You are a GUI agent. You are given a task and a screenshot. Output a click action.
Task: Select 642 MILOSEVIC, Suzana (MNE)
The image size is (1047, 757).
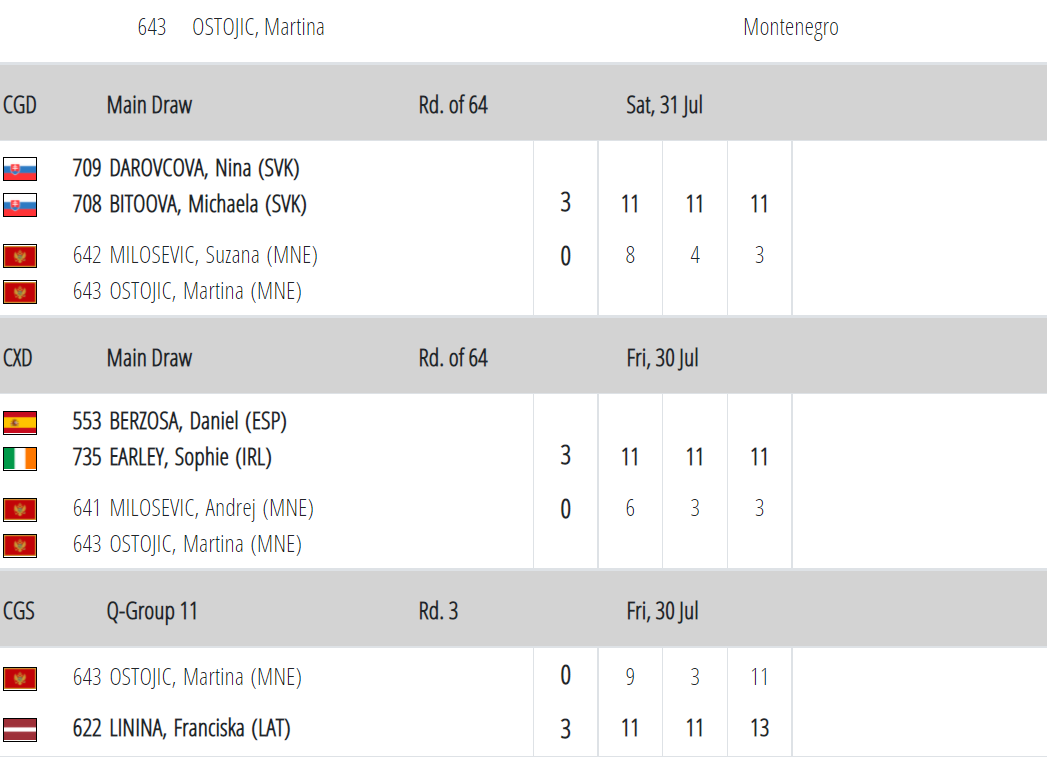(x=195, y=256)
